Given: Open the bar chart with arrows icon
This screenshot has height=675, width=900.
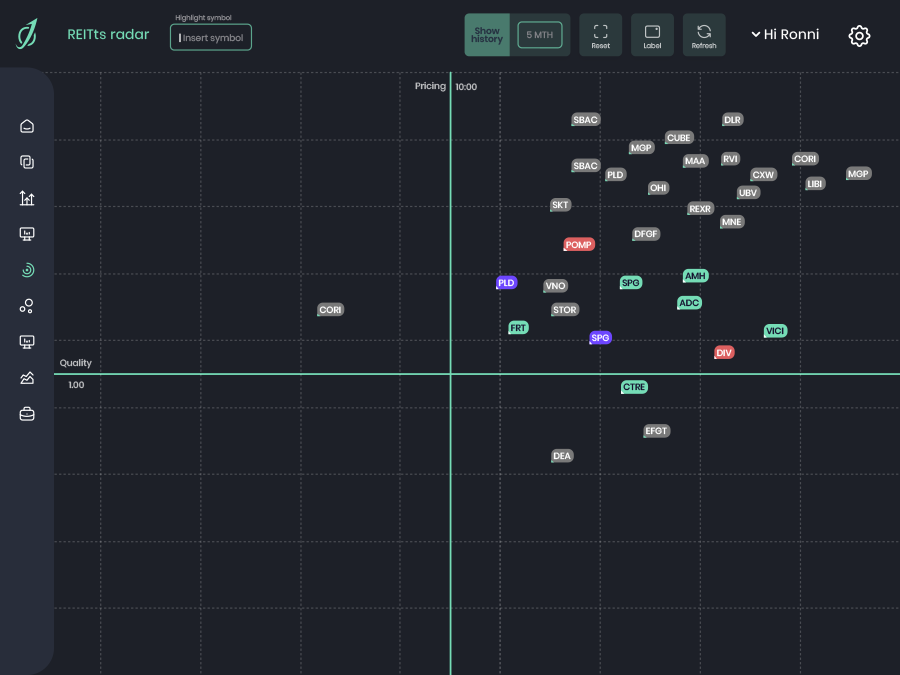Looking at the screenshot, I should pos(27,198).
